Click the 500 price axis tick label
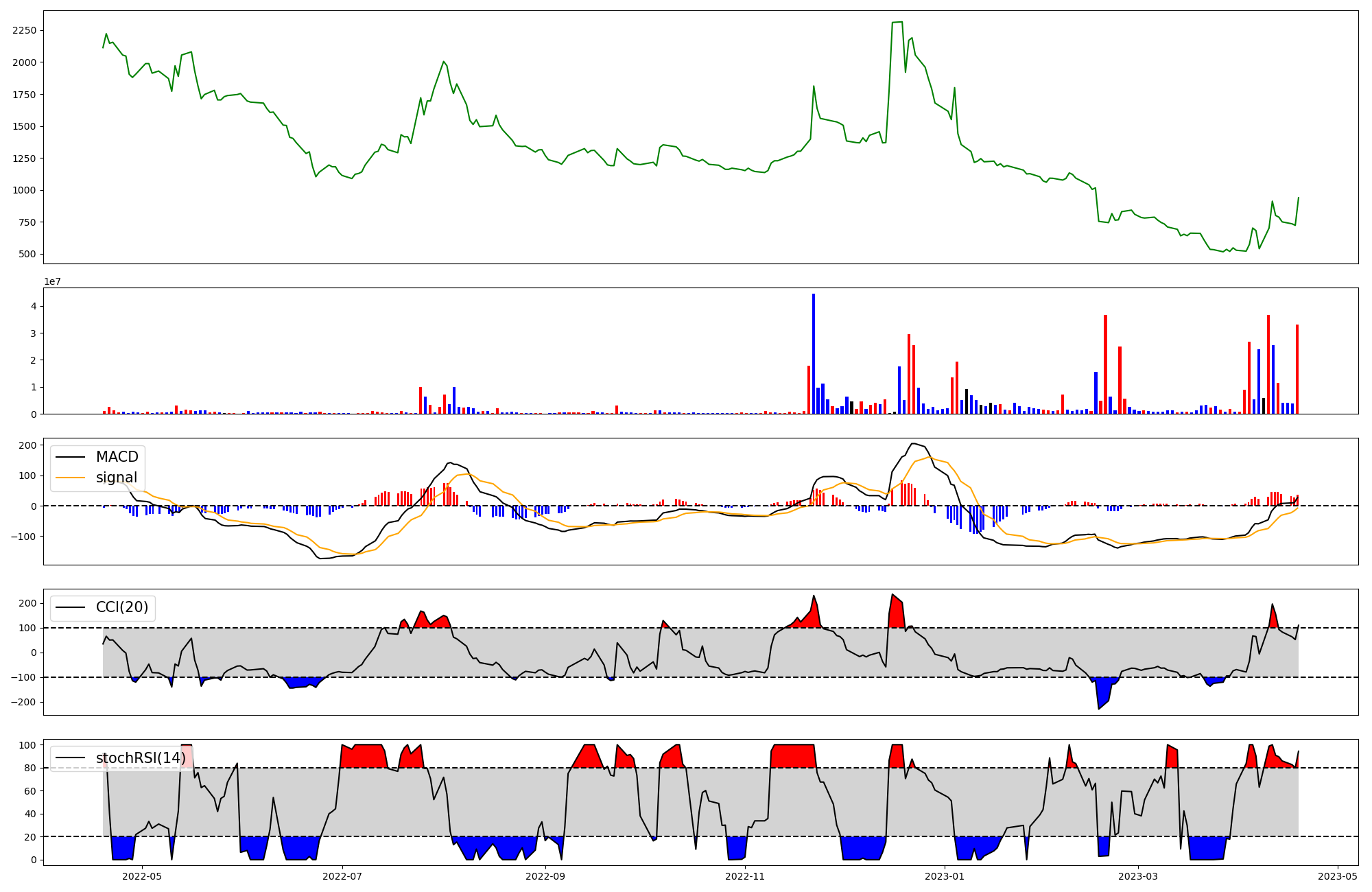The height and width of the screenshot is (892, 1372). coord(29,255)
